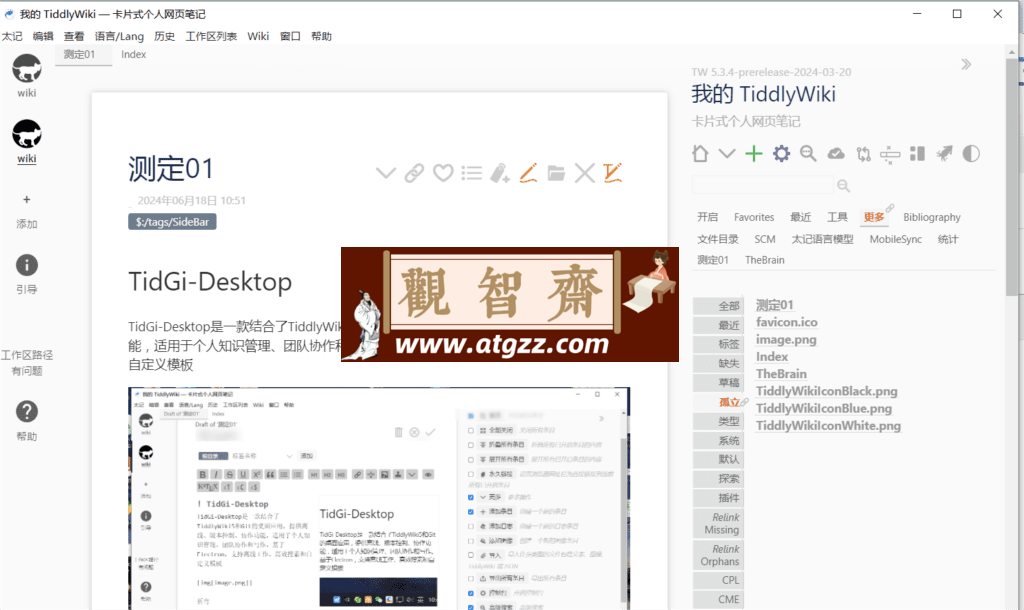The width and height of the screenshot is (1024, 610).
Task: Switch to the Index story tab
Action: tap(133, 54)
